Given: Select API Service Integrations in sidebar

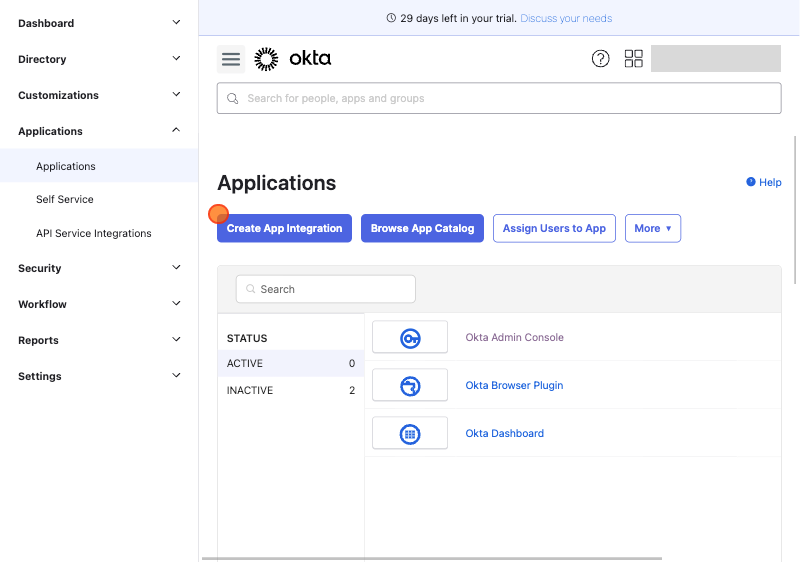Looking at the screenshot, I should click(x=94, y=233).
